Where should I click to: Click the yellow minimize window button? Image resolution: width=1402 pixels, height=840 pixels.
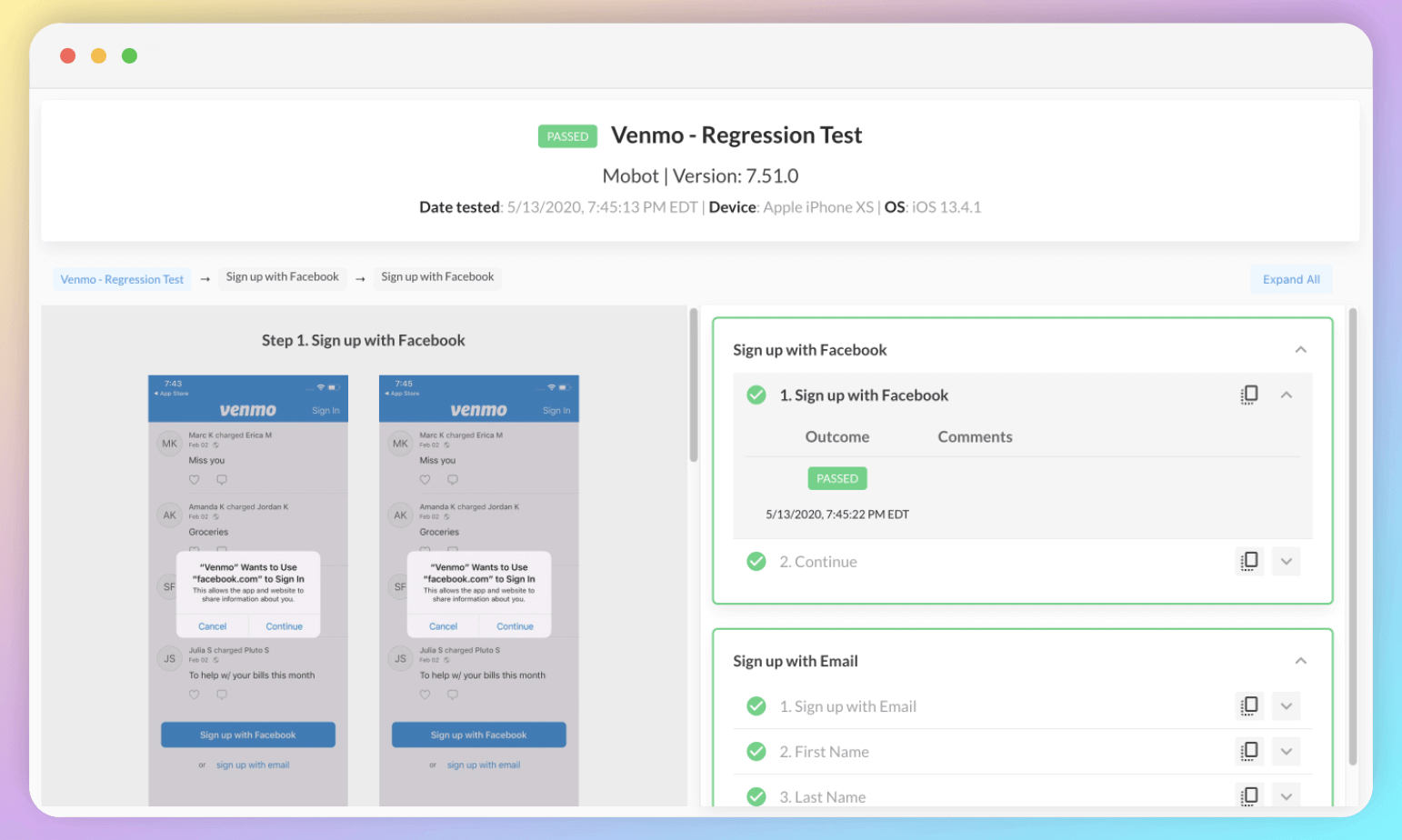pos(98,55)
